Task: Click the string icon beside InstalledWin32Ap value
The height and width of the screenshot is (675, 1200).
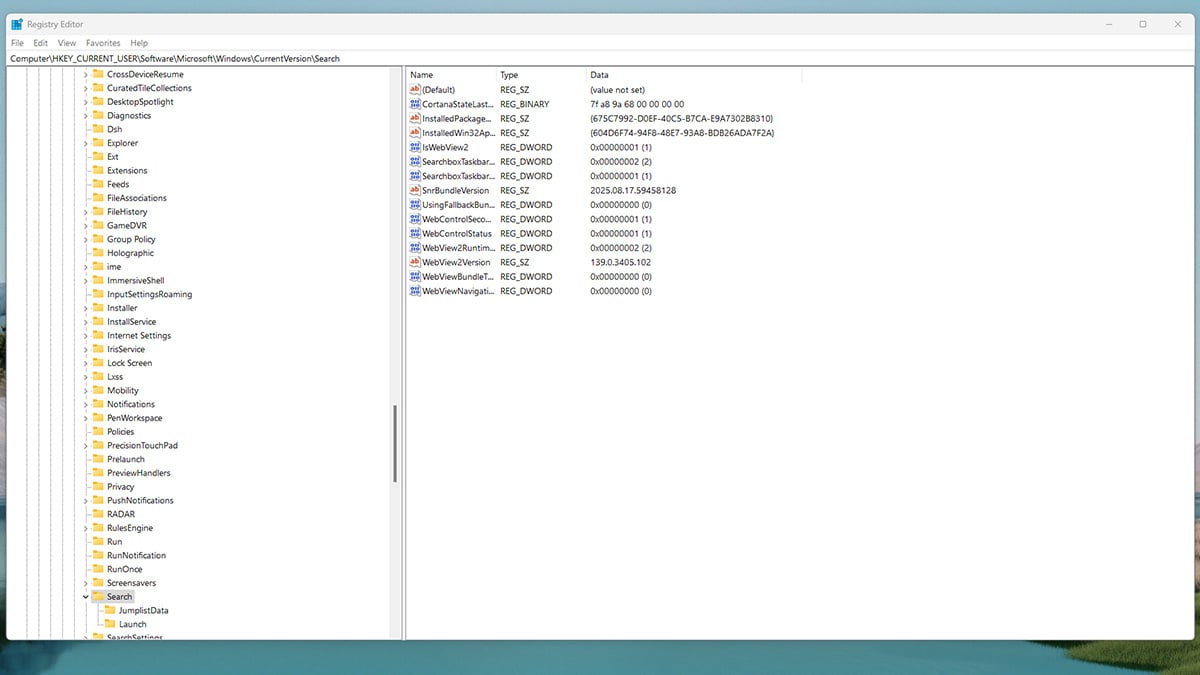Action: click(415, 133)
